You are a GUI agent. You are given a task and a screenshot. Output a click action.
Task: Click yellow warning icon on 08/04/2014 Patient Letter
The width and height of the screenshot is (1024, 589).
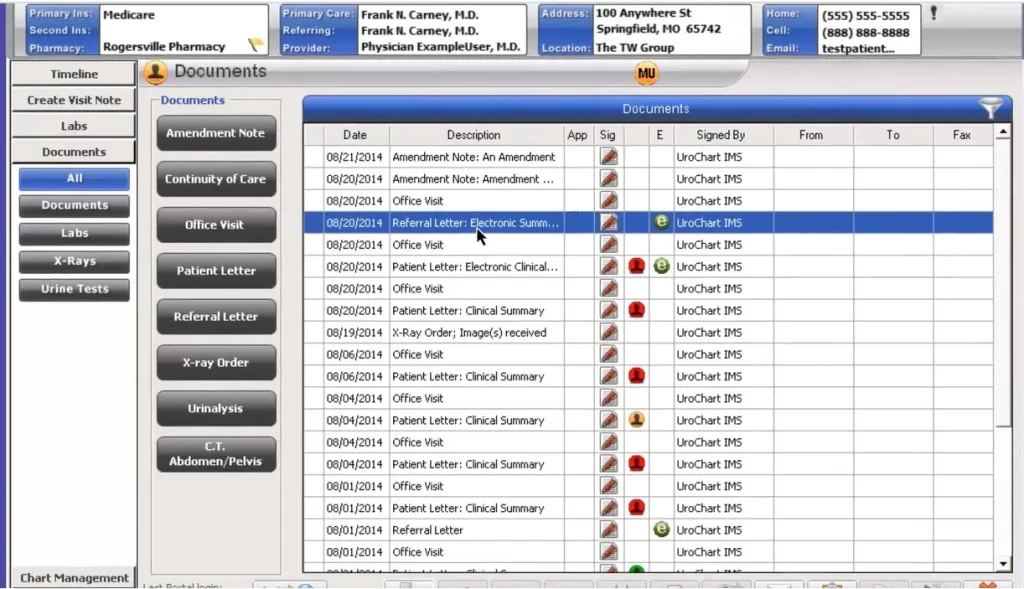click(637, 420)
